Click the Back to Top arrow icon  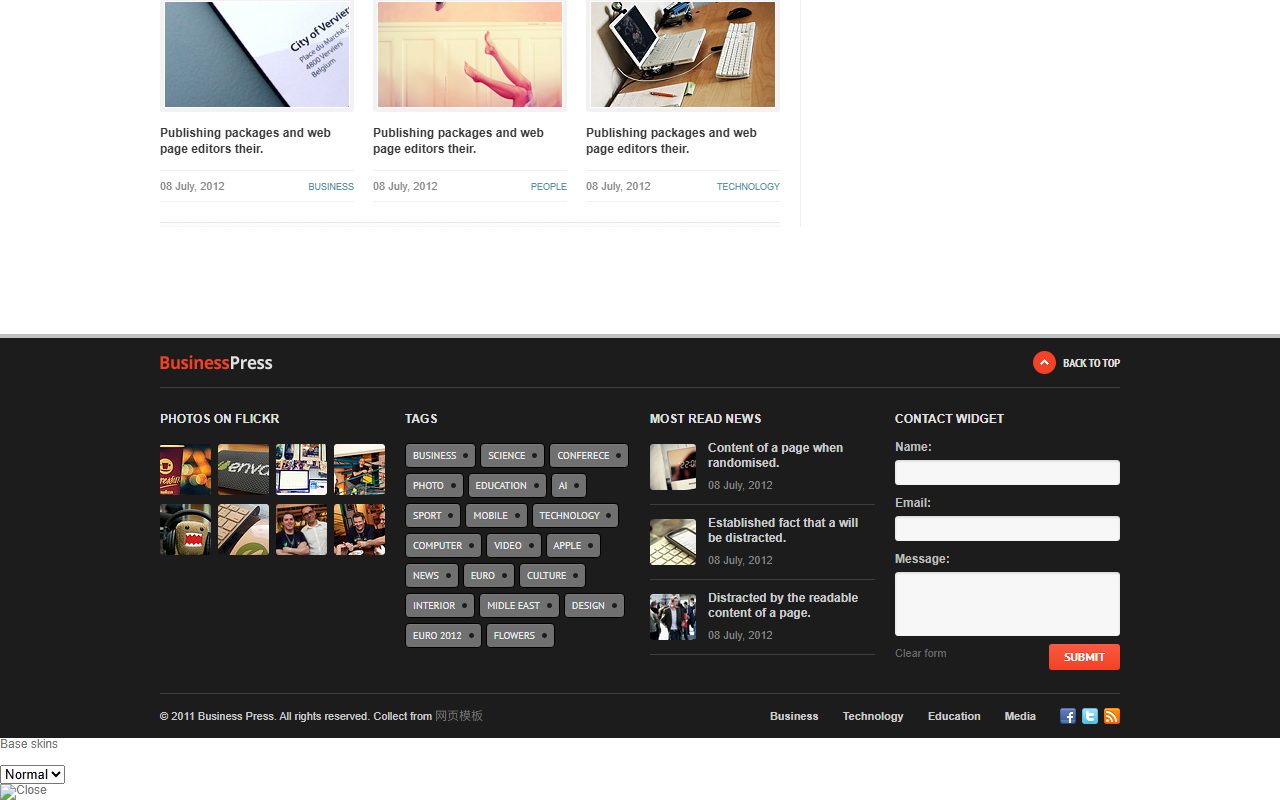(1044, 363)
